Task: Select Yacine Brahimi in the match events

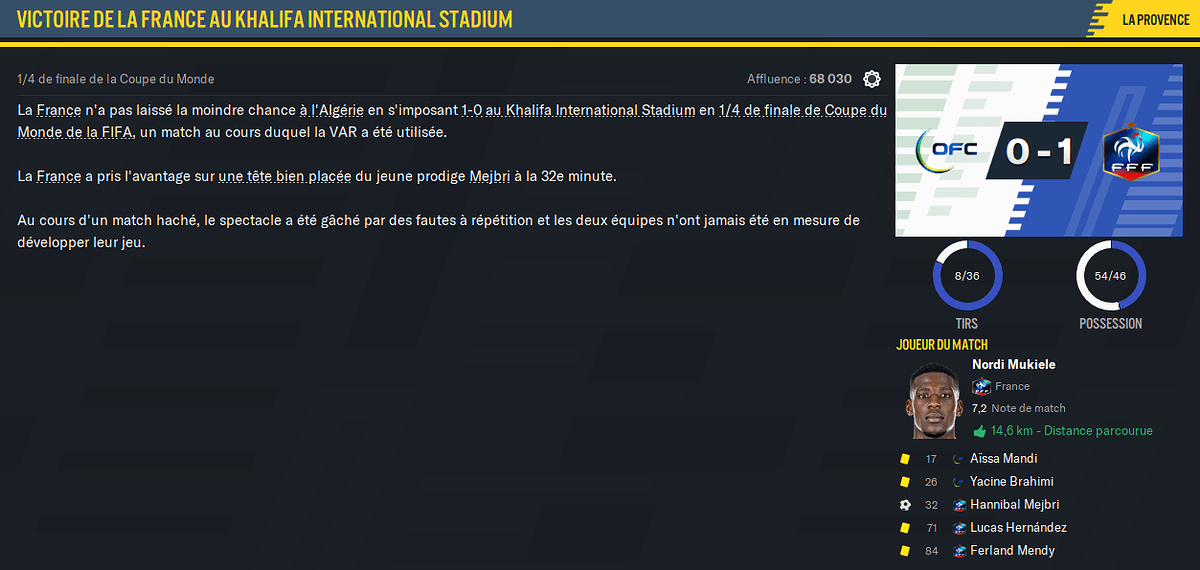Action: coord(1011,482)
